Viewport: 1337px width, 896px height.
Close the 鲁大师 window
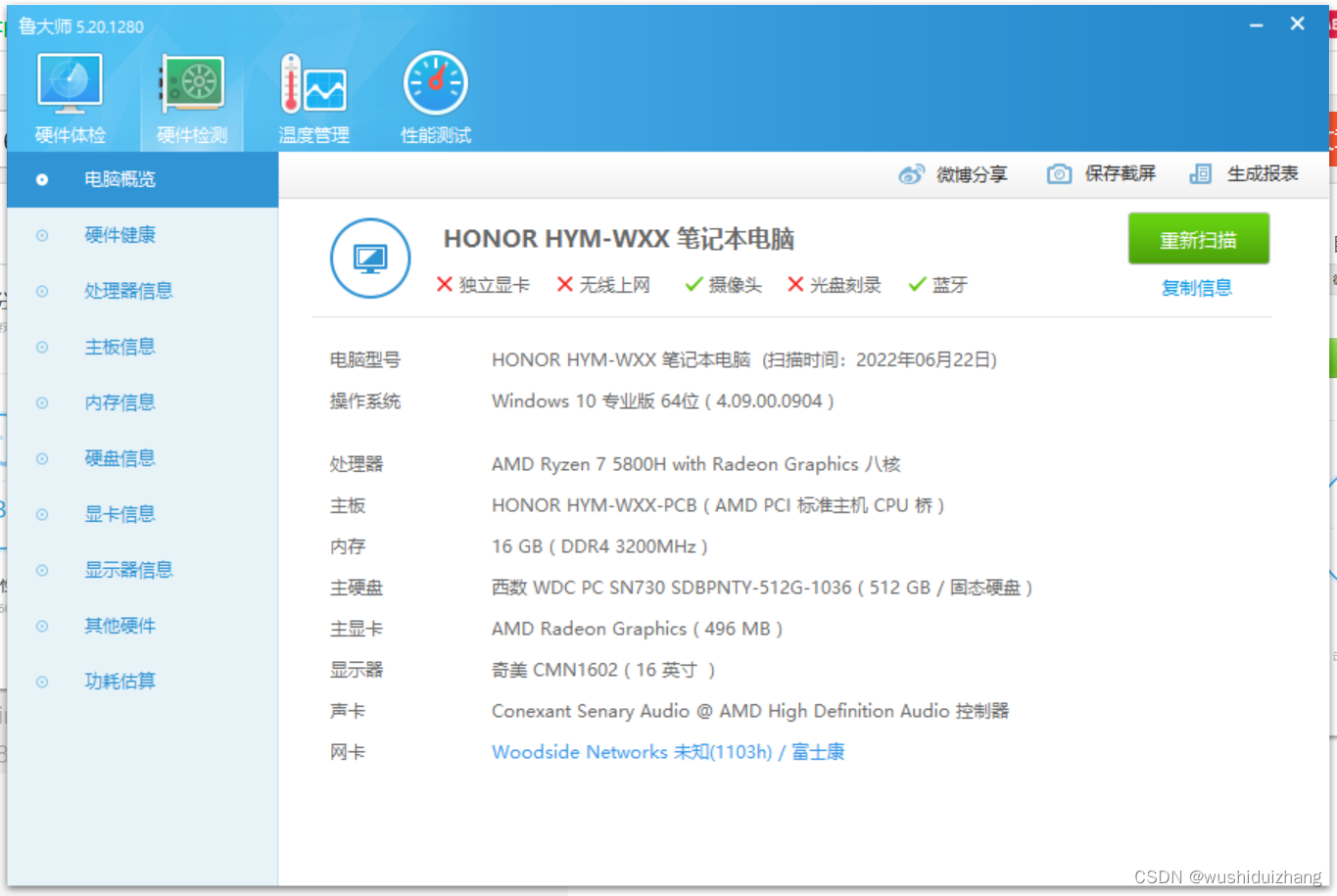click(1297, 24)
